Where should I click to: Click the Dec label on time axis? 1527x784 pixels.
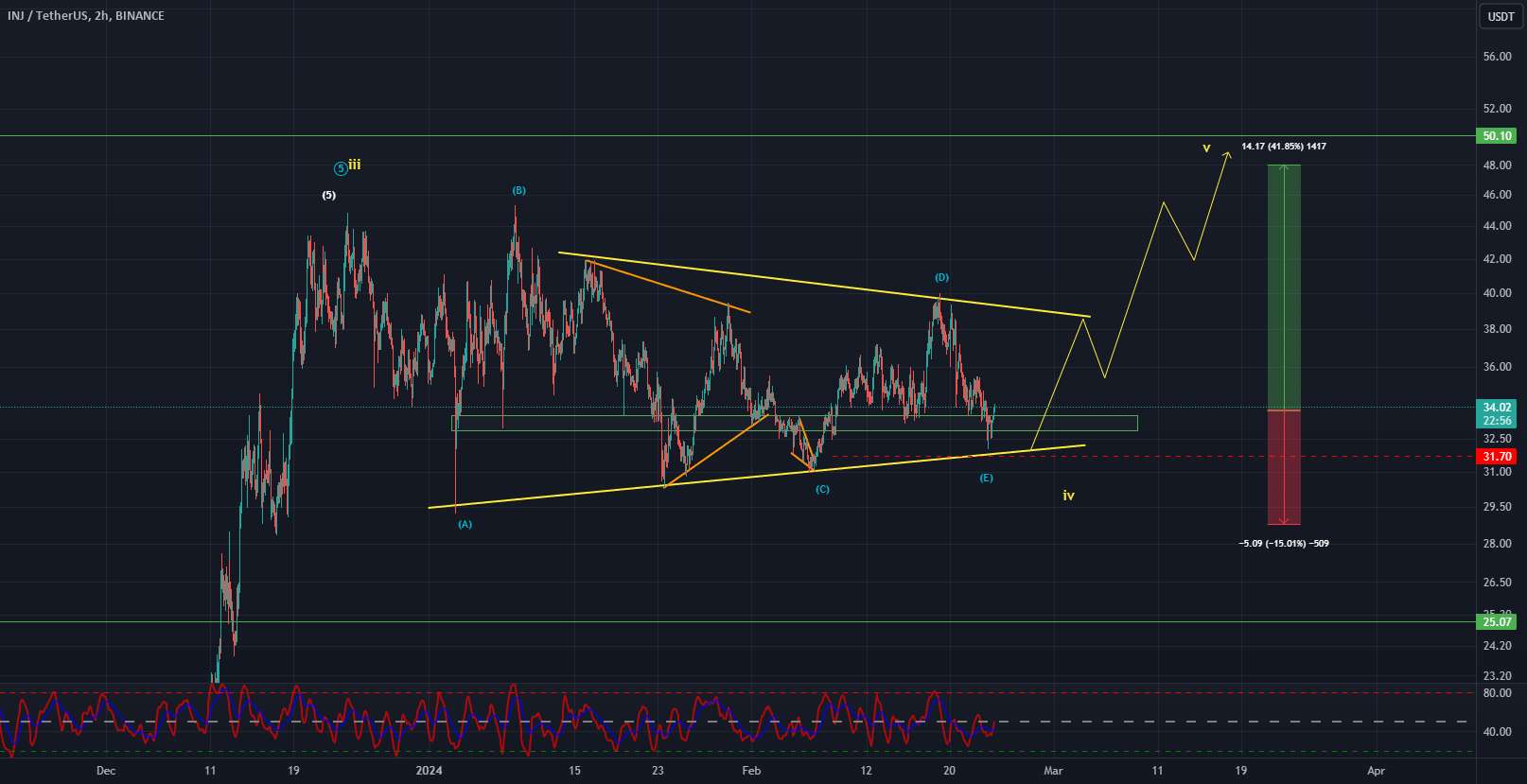(x=106, y=771)
